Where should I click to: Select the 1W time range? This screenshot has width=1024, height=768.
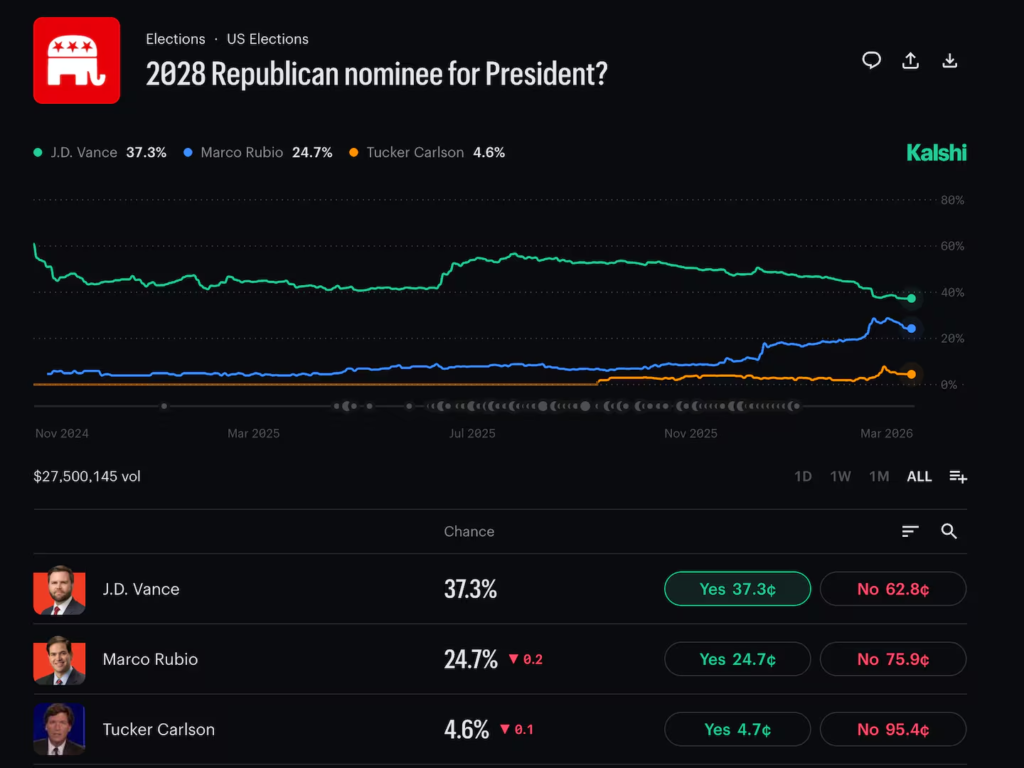point(840,476)
